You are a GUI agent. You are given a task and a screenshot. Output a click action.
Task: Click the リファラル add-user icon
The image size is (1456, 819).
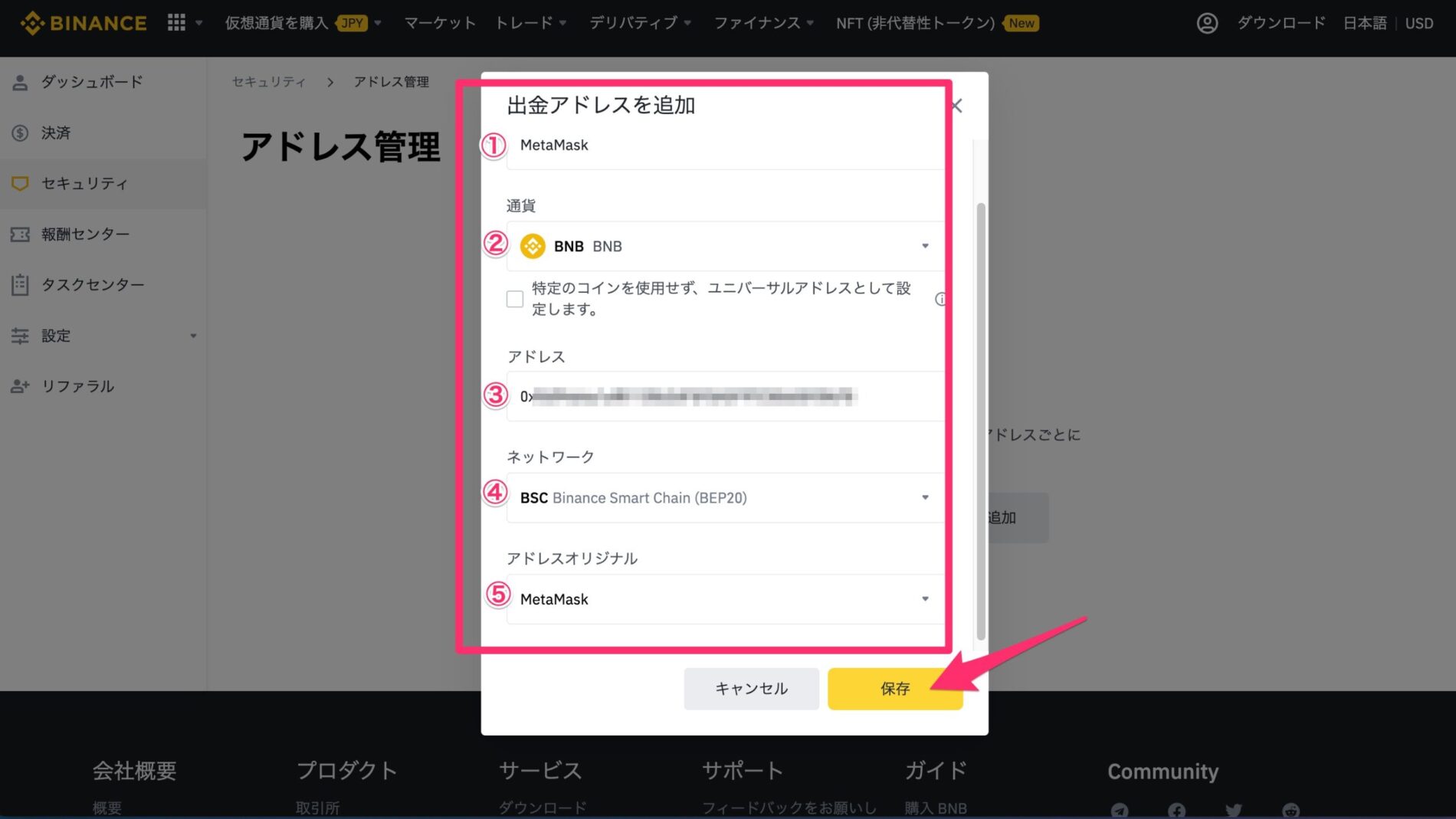tap(21, 386)
